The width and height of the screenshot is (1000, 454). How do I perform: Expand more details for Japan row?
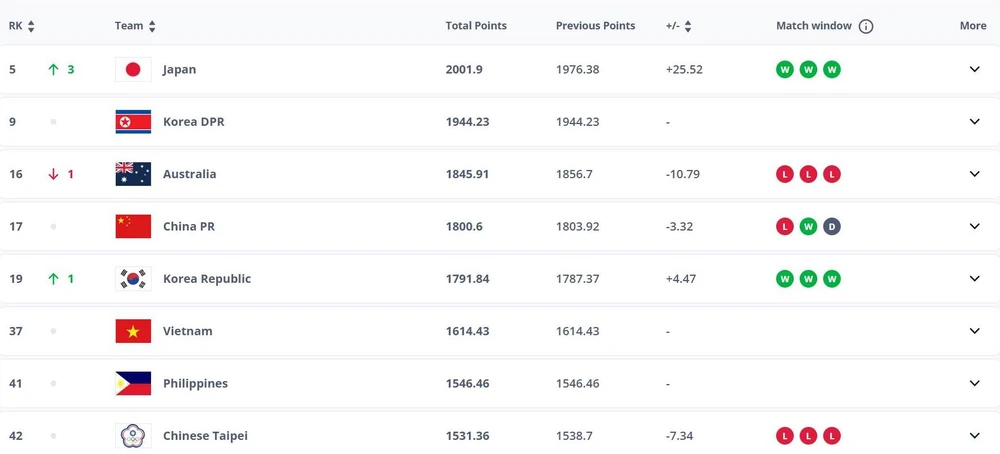974,70
